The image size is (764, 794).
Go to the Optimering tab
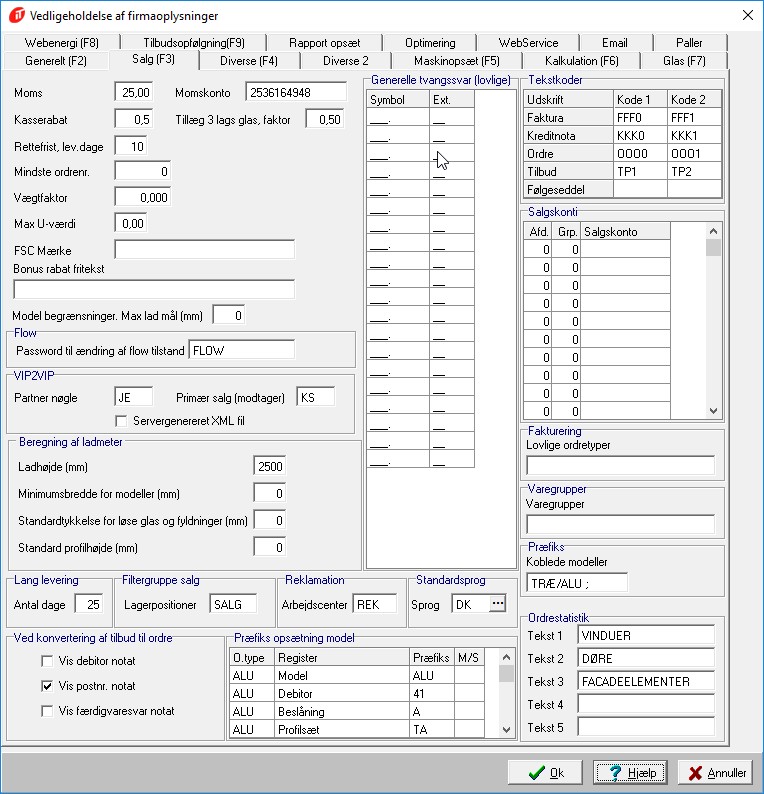coord(430,43)
